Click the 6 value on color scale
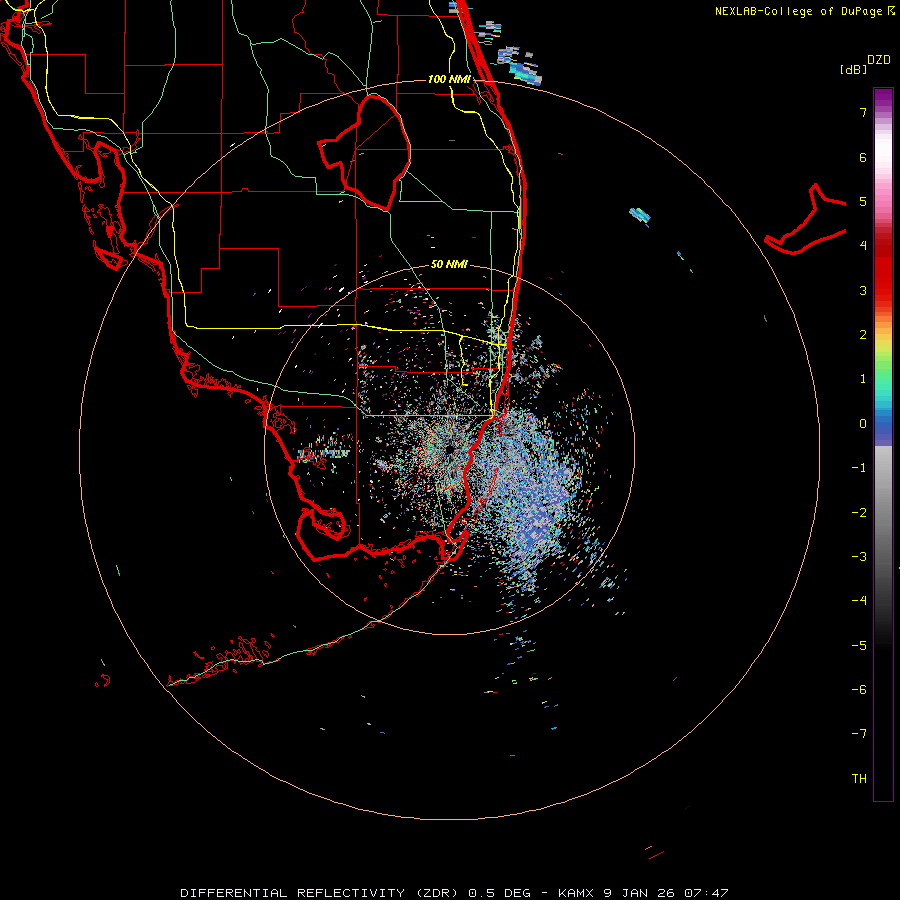 point(863,157)
